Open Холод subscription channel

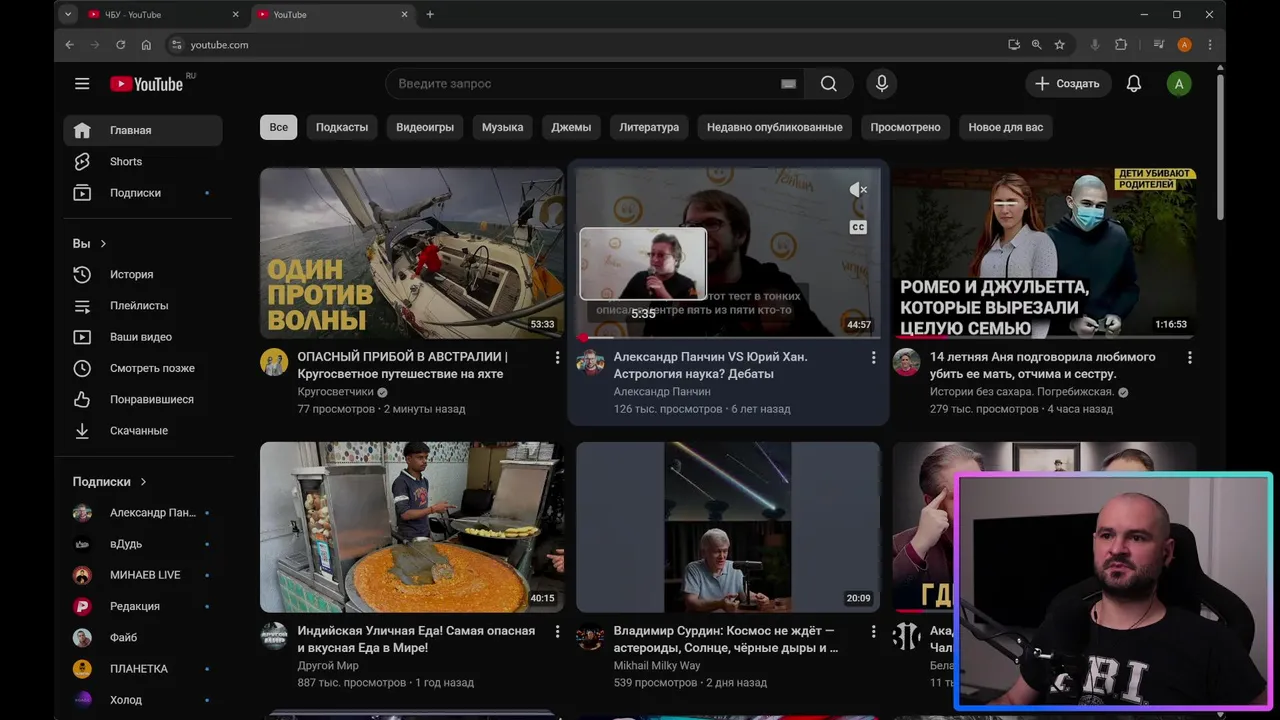pyautogui.click(x=143, y=700)
